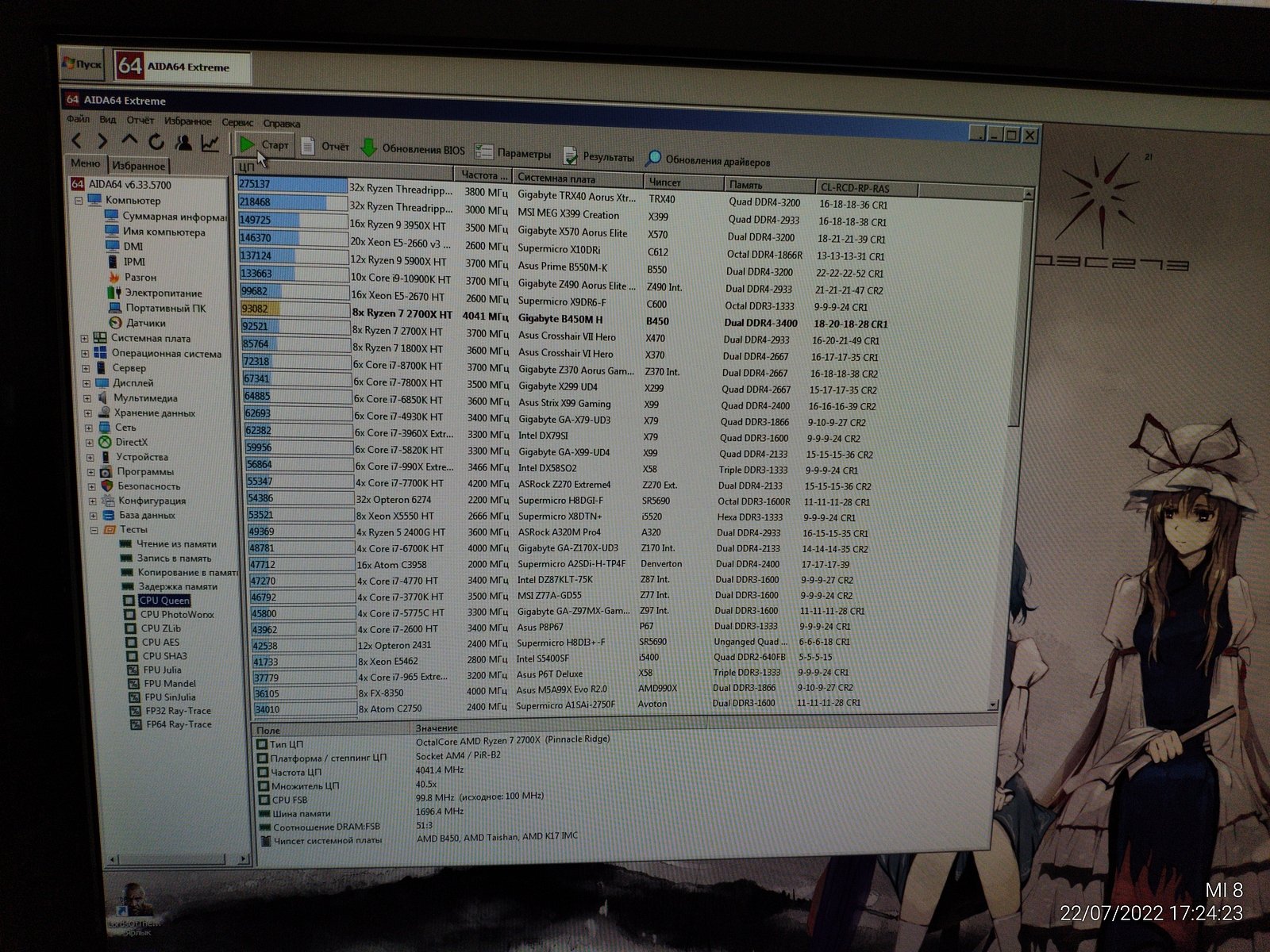Sort by the Частота column header

coord(483,175)
